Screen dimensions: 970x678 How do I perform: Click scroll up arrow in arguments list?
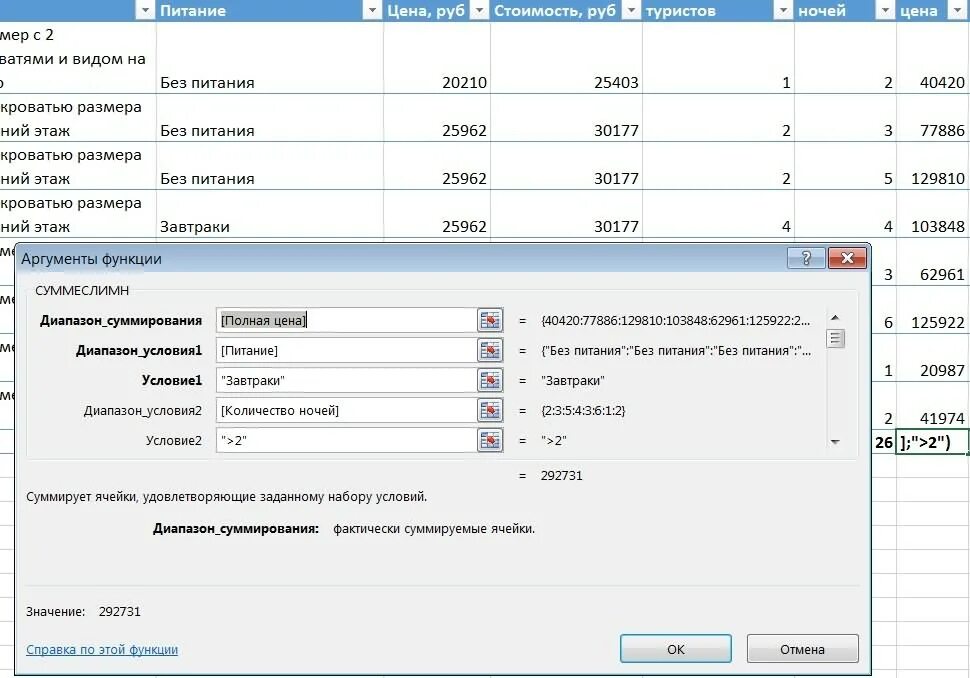[835, 317]
